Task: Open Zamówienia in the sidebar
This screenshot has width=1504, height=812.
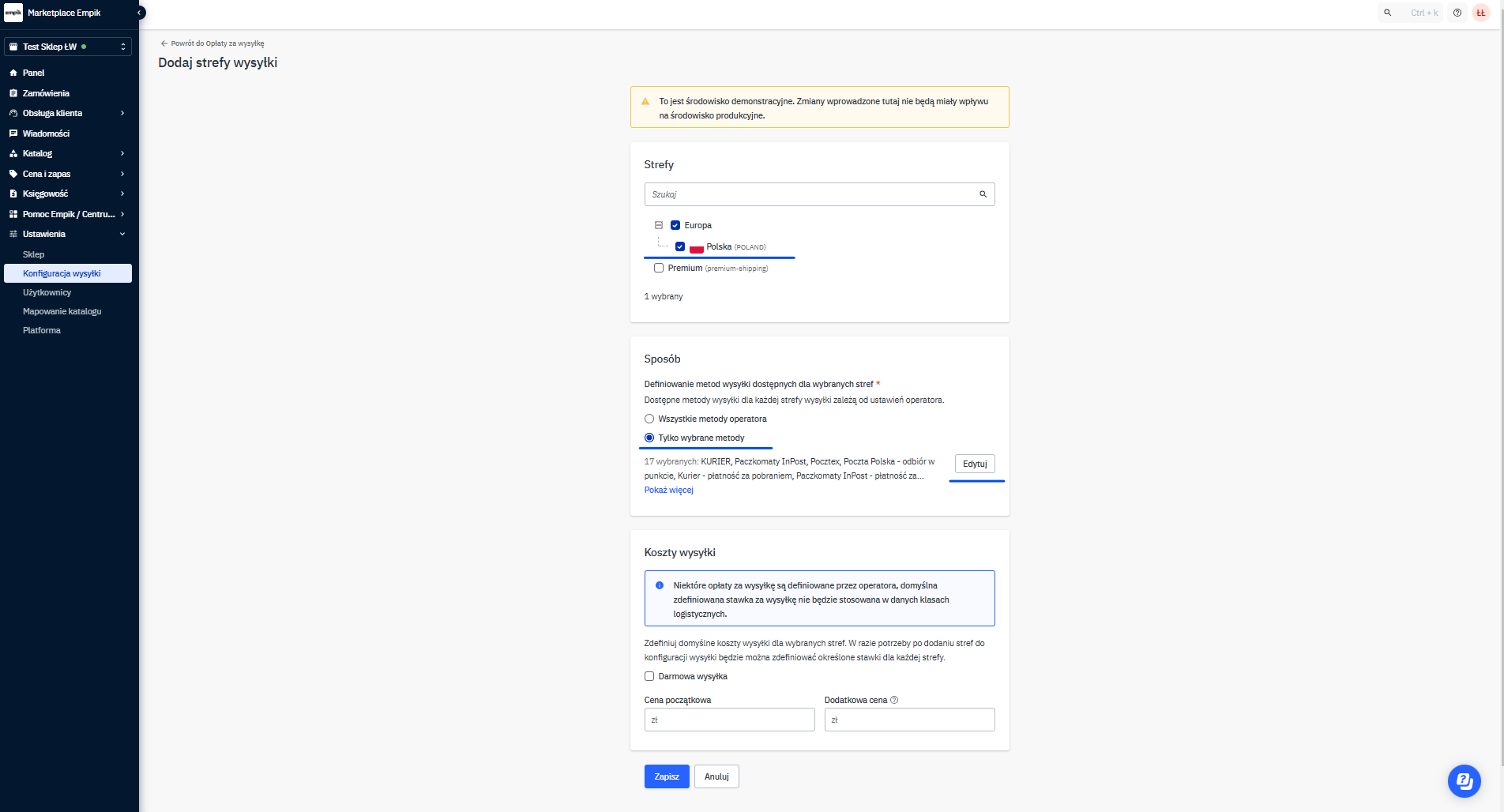Action: (x=46, y=93)
